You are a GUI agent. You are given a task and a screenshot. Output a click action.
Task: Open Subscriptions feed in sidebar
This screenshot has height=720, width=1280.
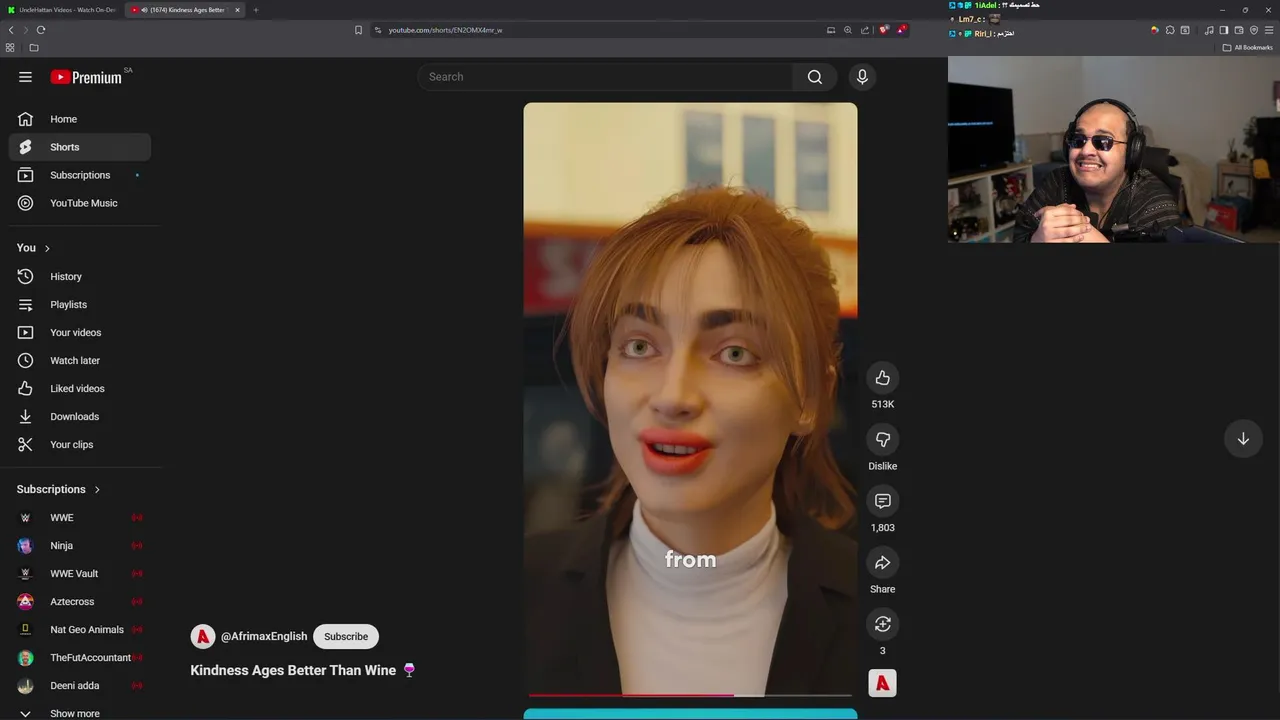tap(80, 175)
